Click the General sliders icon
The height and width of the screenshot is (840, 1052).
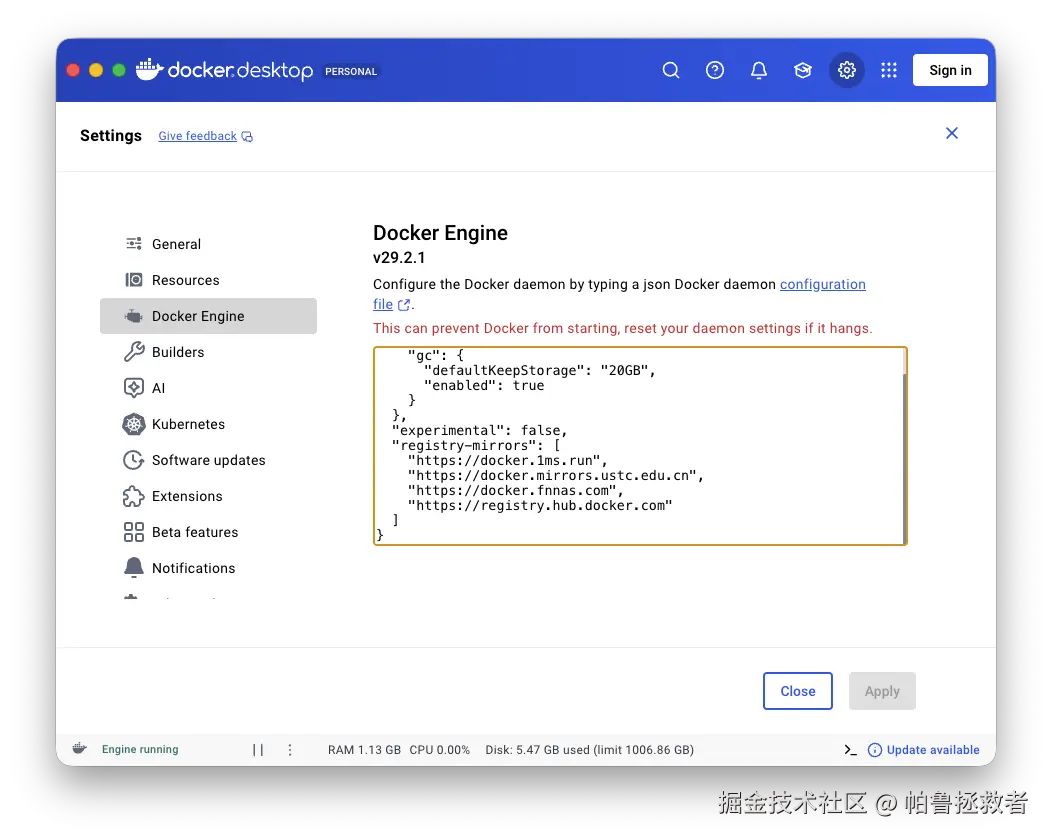tap(134, 244)
